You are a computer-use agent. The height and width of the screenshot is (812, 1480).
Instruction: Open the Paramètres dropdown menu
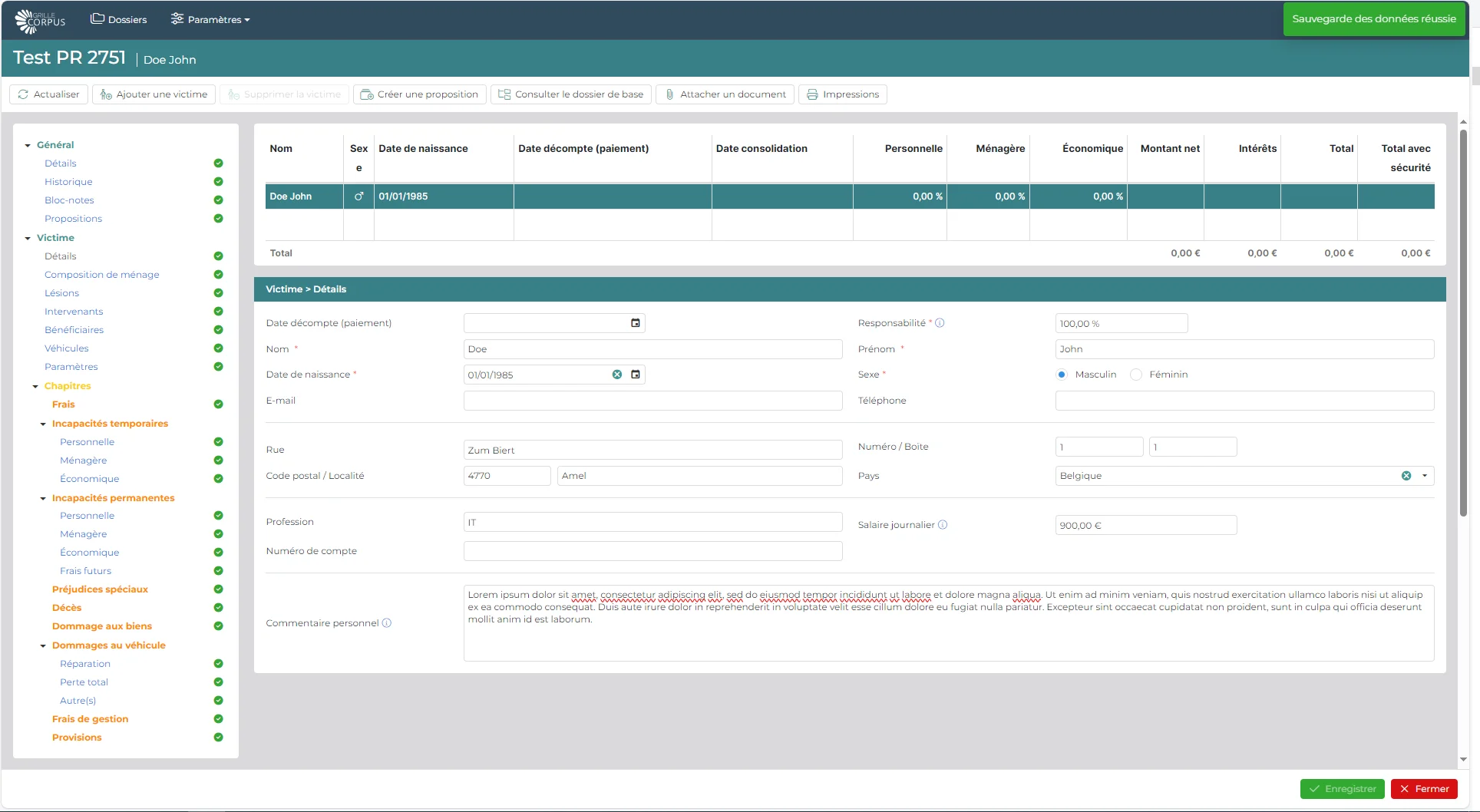coord(210,19)
